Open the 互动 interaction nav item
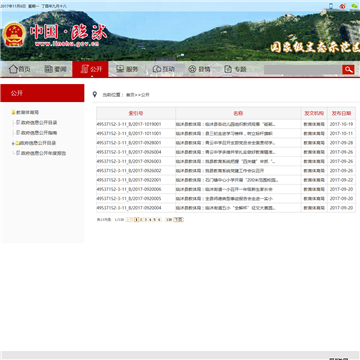360x360 pixels. point(163,69)
